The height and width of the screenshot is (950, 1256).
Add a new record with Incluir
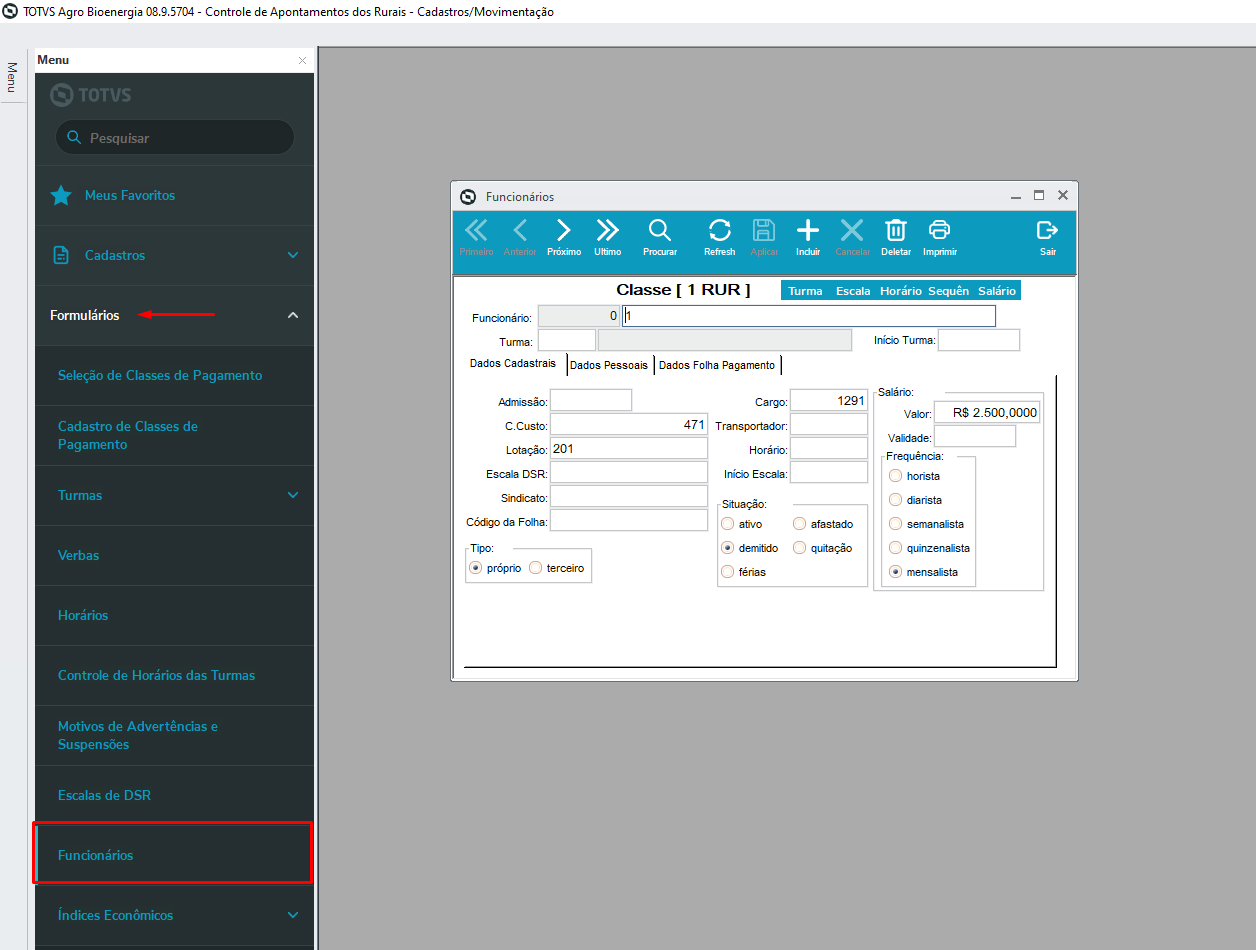(808, 237)
